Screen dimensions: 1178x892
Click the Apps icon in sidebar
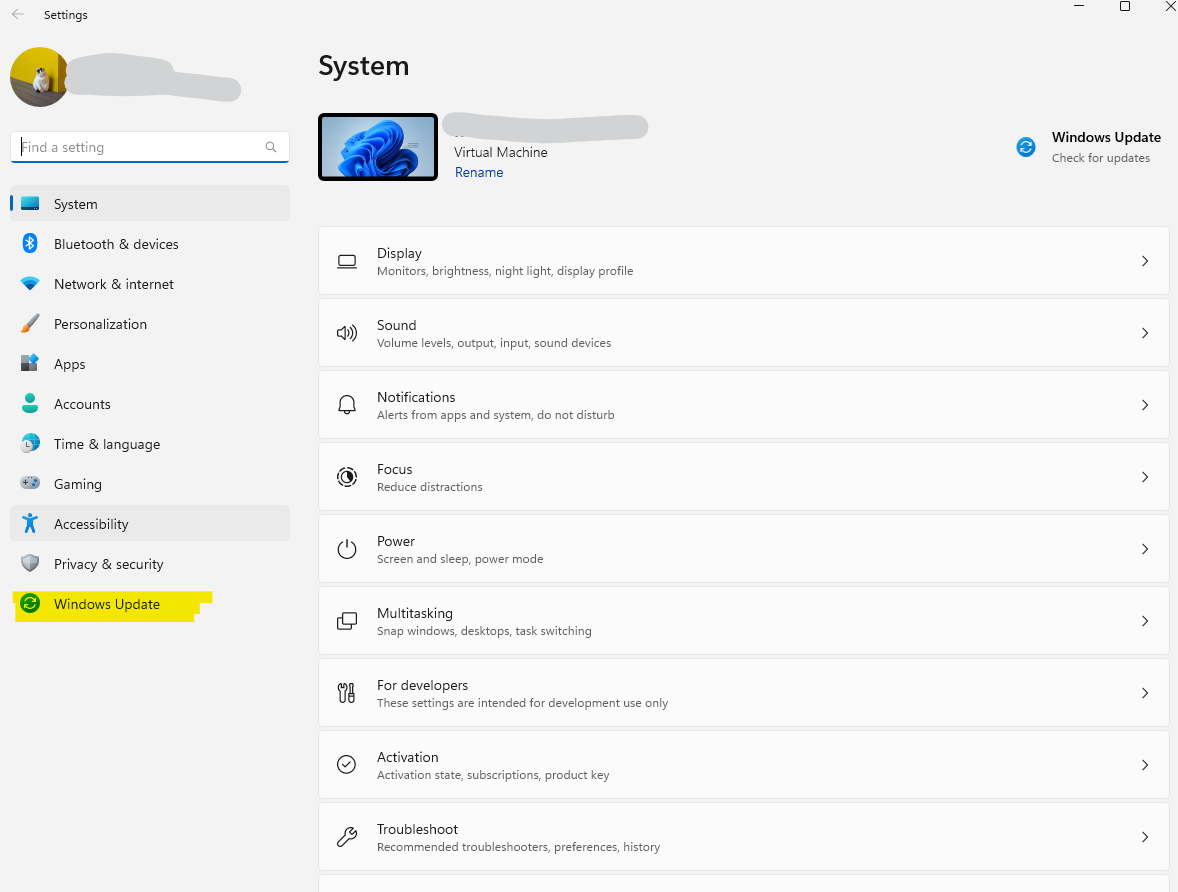(30, 364)
